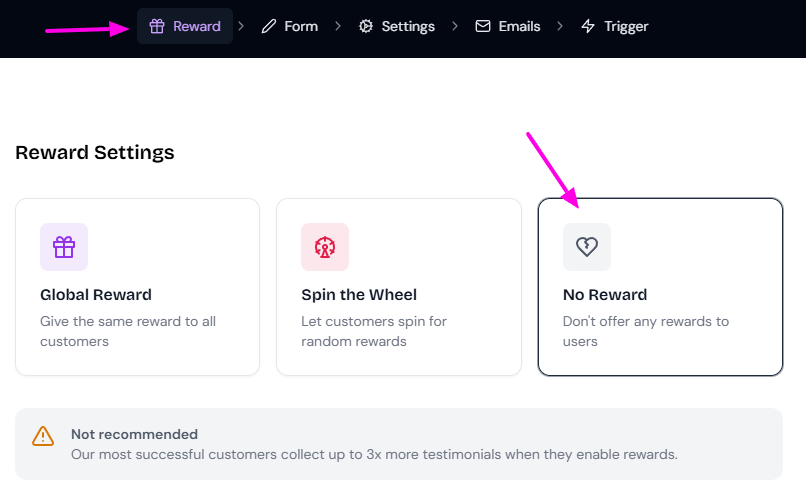The height and width of the screenshot is (503, 806).
Task: Select the No Reward option title
Action: (605, 295)
